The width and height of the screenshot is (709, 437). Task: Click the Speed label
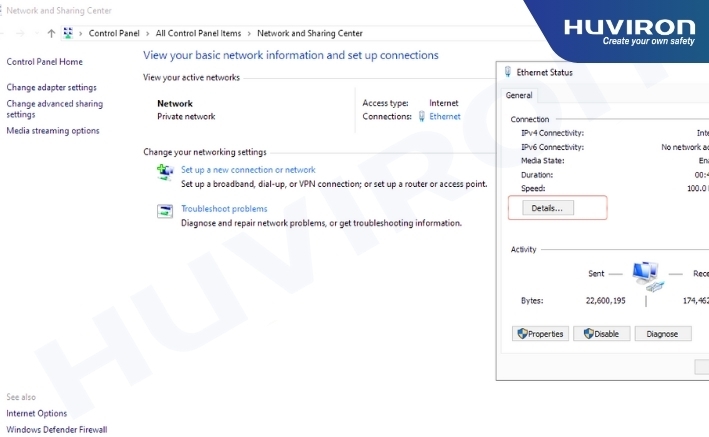(533, 189)
